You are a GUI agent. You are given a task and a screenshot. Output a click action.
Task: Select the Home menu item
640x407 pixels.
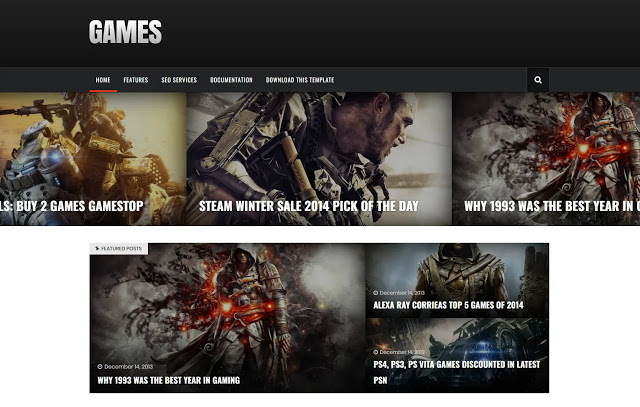pyautogui.click(x=103, y=80)
